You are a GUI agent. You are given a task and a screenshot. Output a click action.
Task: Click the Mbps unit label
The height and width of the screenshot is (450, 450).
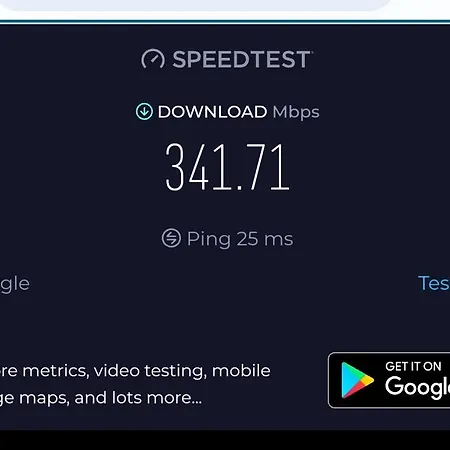296,112
